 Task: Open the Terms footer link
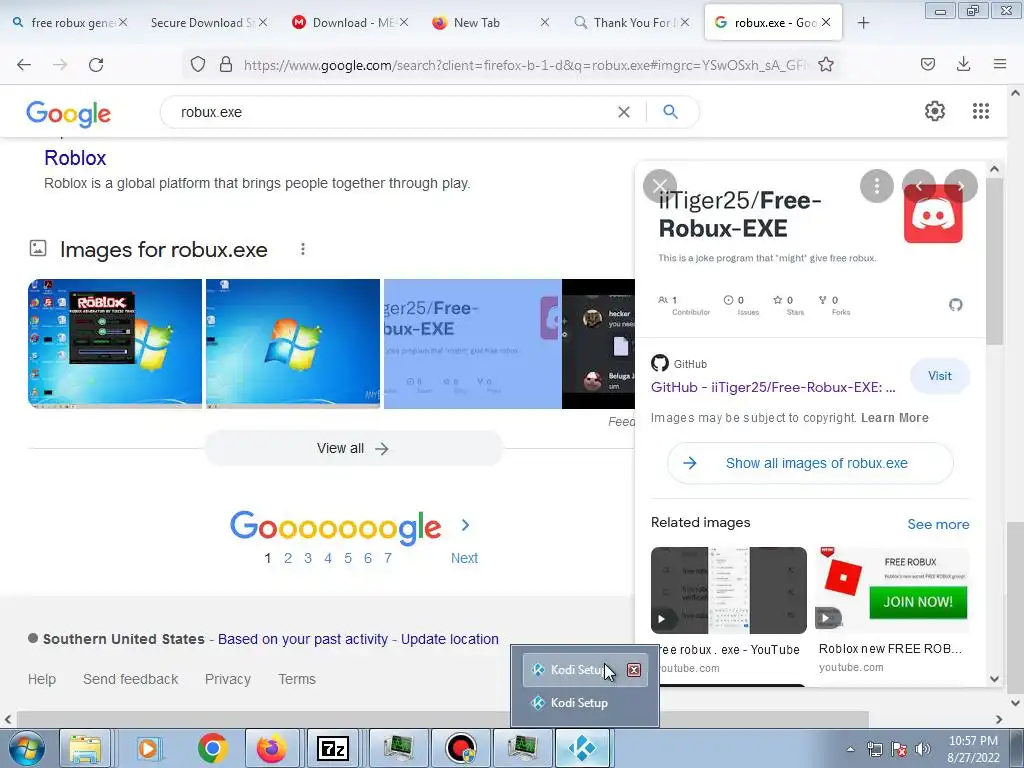pos(296,679)
